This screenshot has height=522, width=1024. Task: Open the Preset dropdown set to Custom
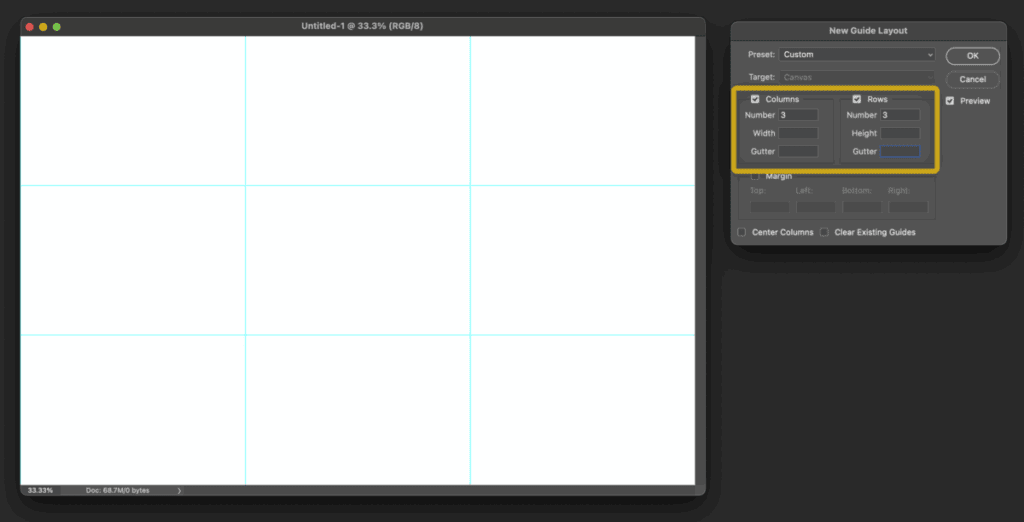click(857, 55)
